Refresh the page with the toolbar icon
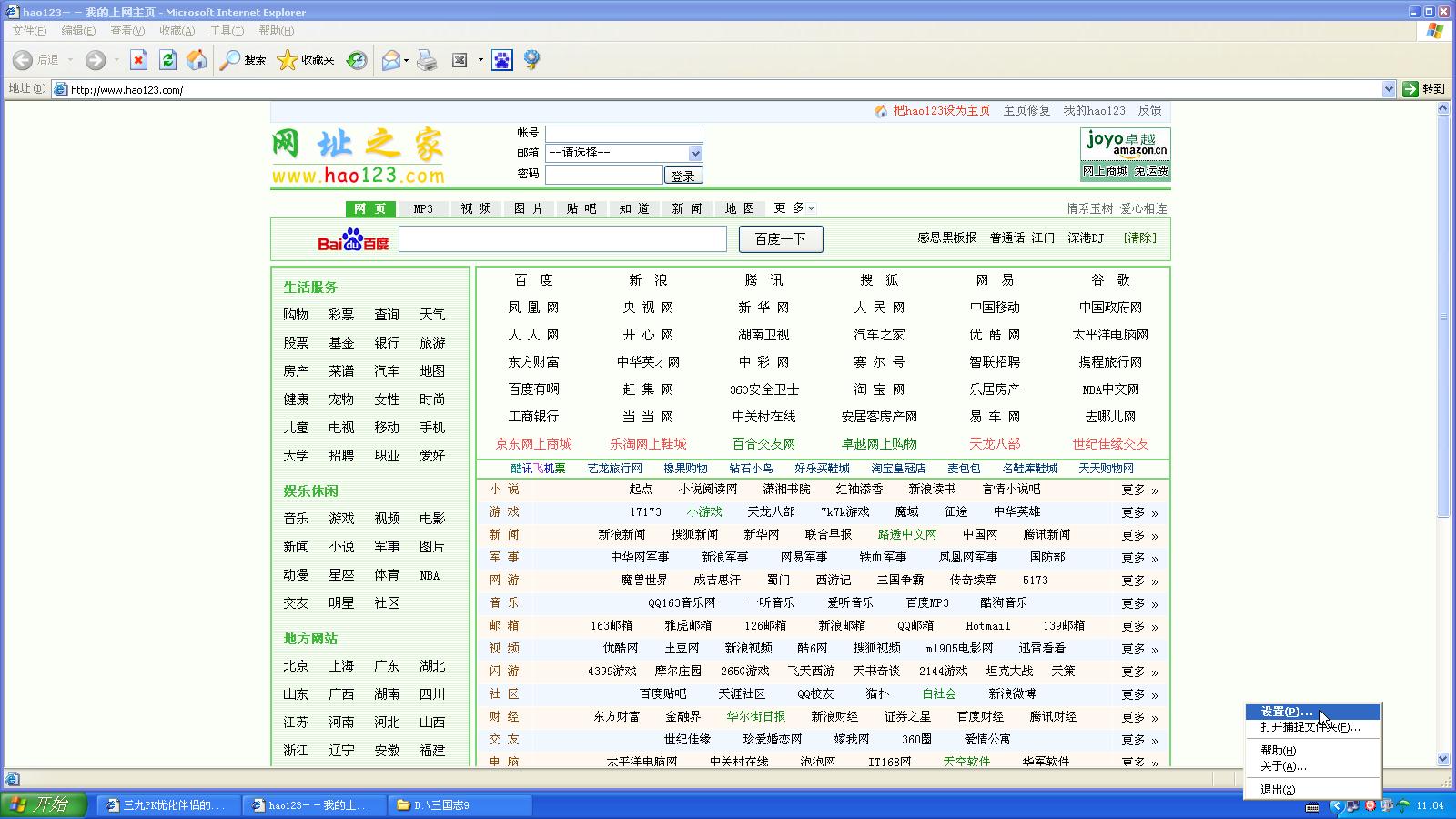This screenshot has width=1456, height=819. pos(167,60)
